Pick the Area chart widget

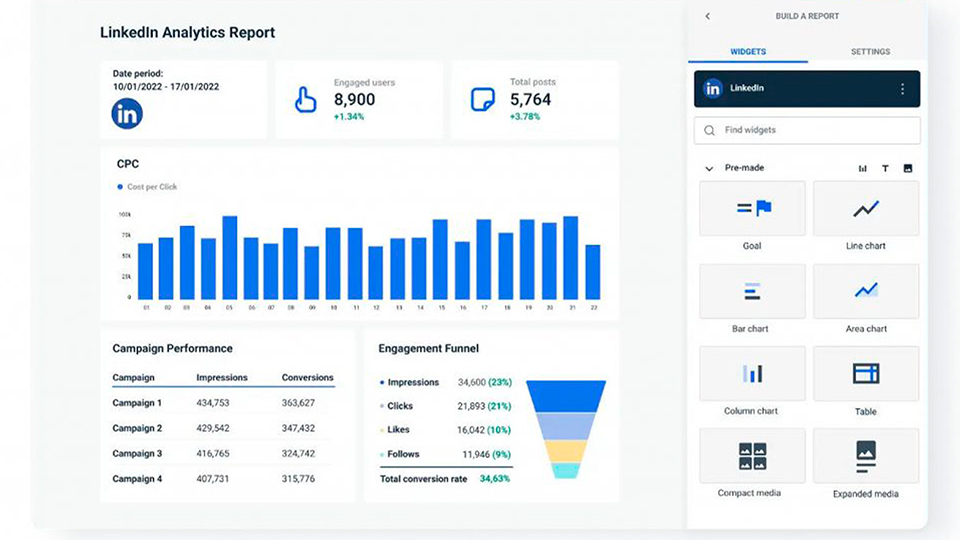[x=865, y=292]
